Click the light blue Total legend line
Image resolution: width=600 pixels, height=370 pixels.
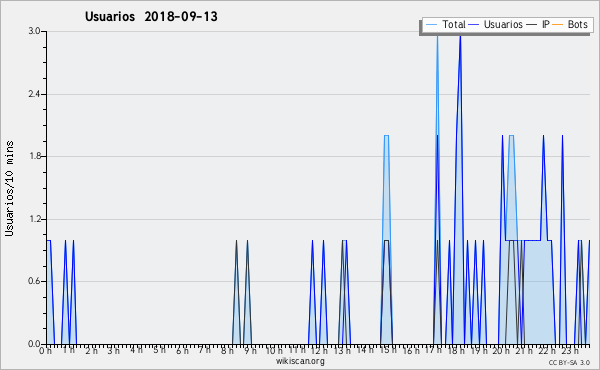[431, 25]
